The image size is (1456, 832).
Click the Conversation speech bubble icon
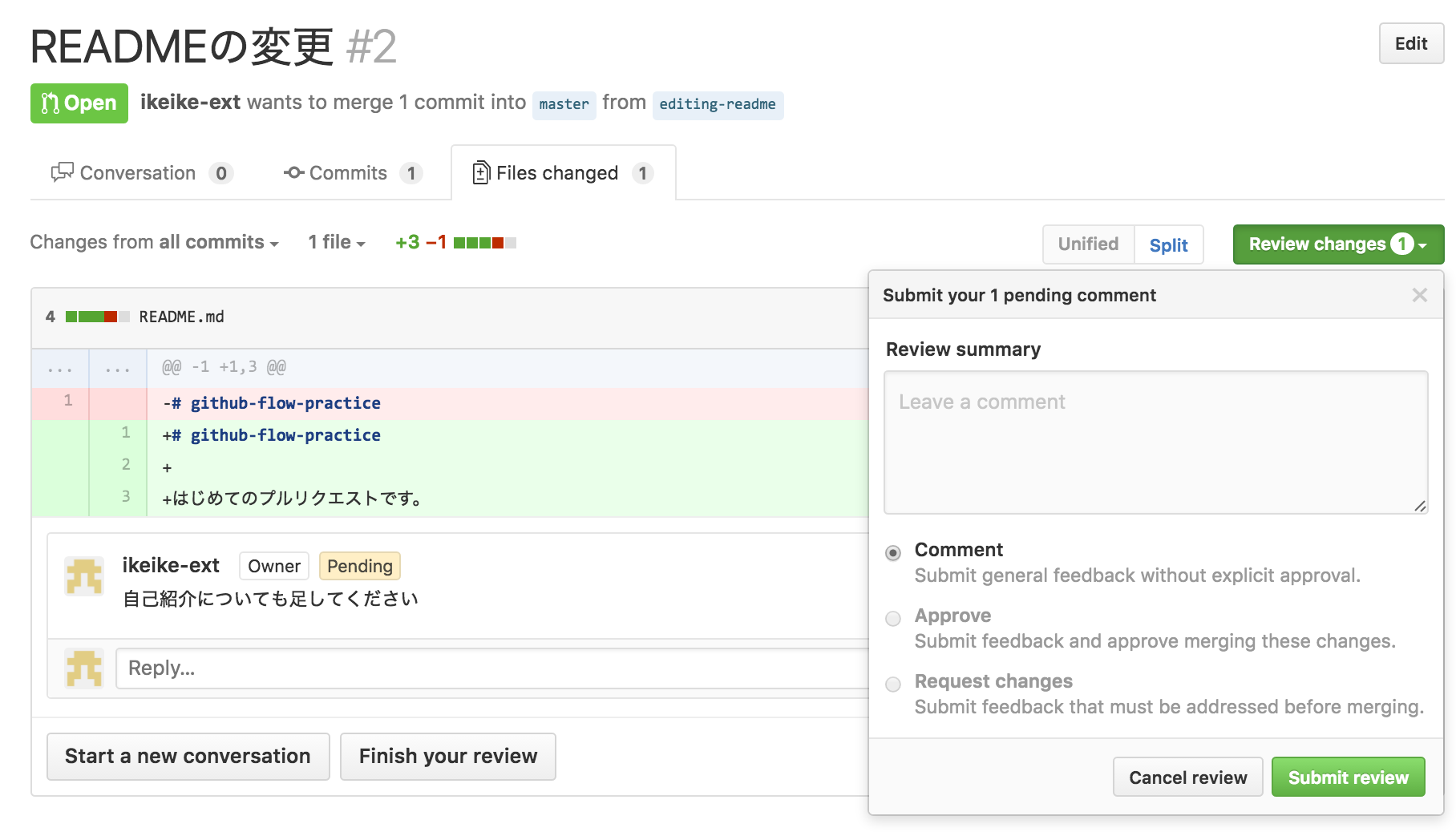pyautogui.click(x=62, y=172)
